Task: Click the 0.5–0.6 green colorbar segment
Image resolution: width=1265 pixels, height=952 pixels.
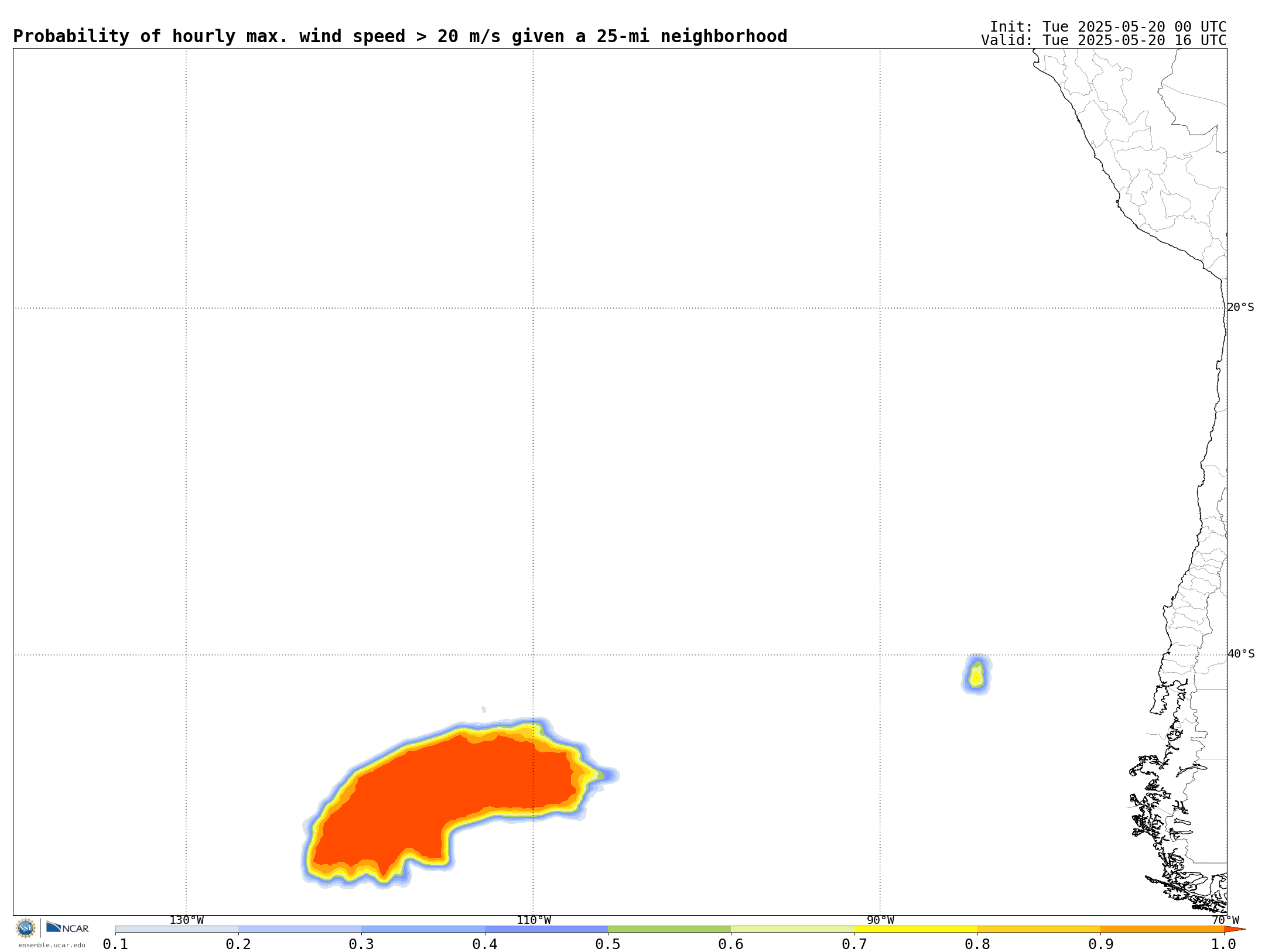Action: coord(669,929)
